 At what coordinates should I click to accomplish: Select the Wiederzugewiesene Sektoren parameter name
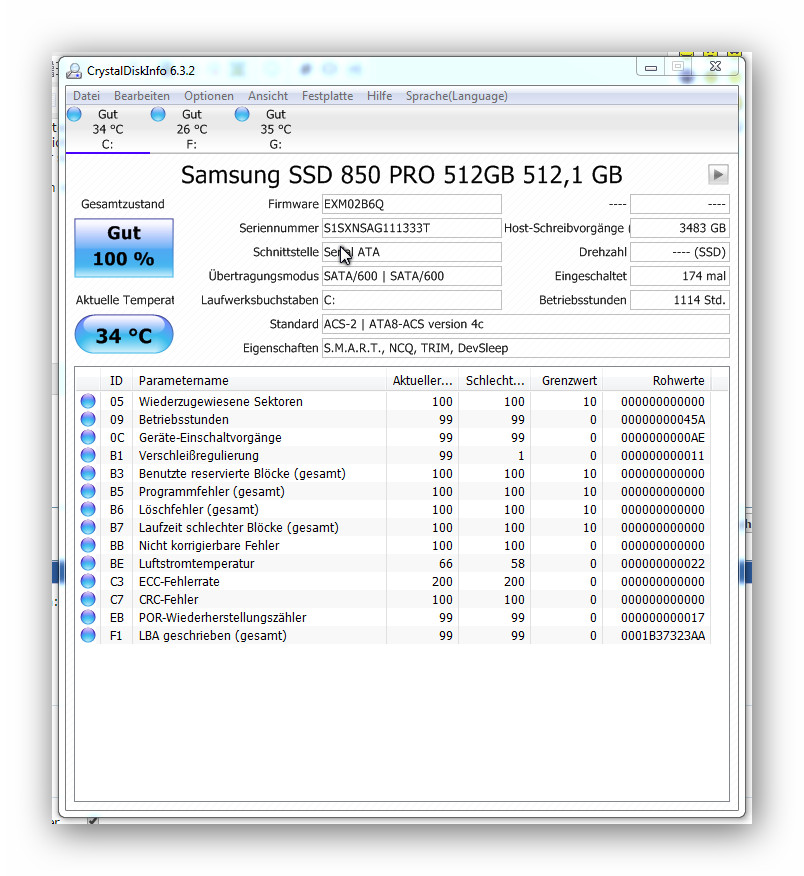[221, 402]
